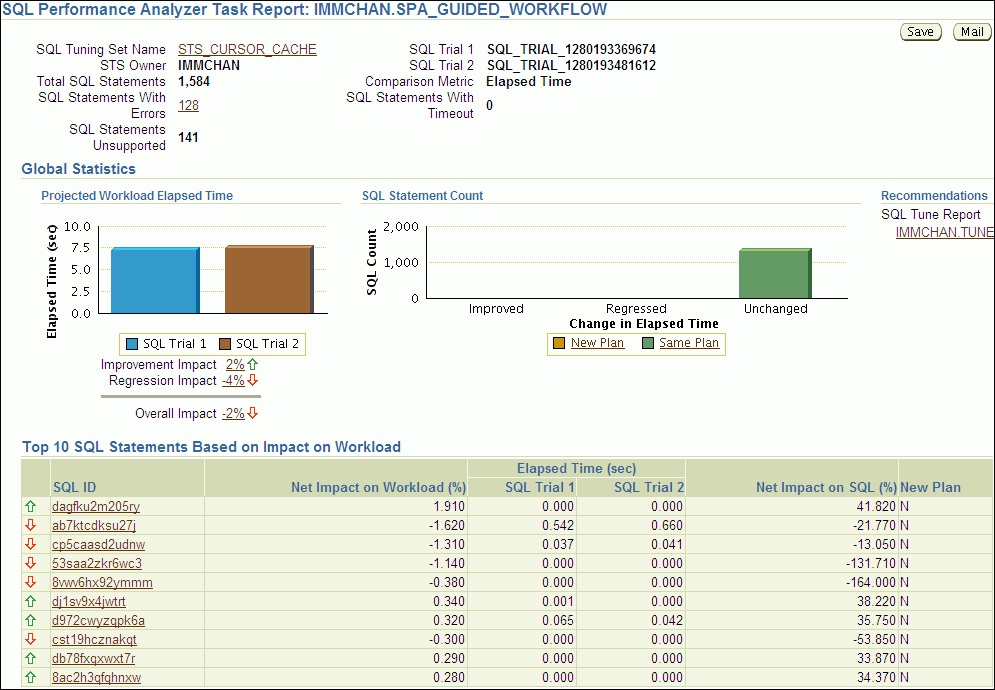
Task: Open the STS_CURSOR_CACHE tuning set link
Action: pos(247,49)
